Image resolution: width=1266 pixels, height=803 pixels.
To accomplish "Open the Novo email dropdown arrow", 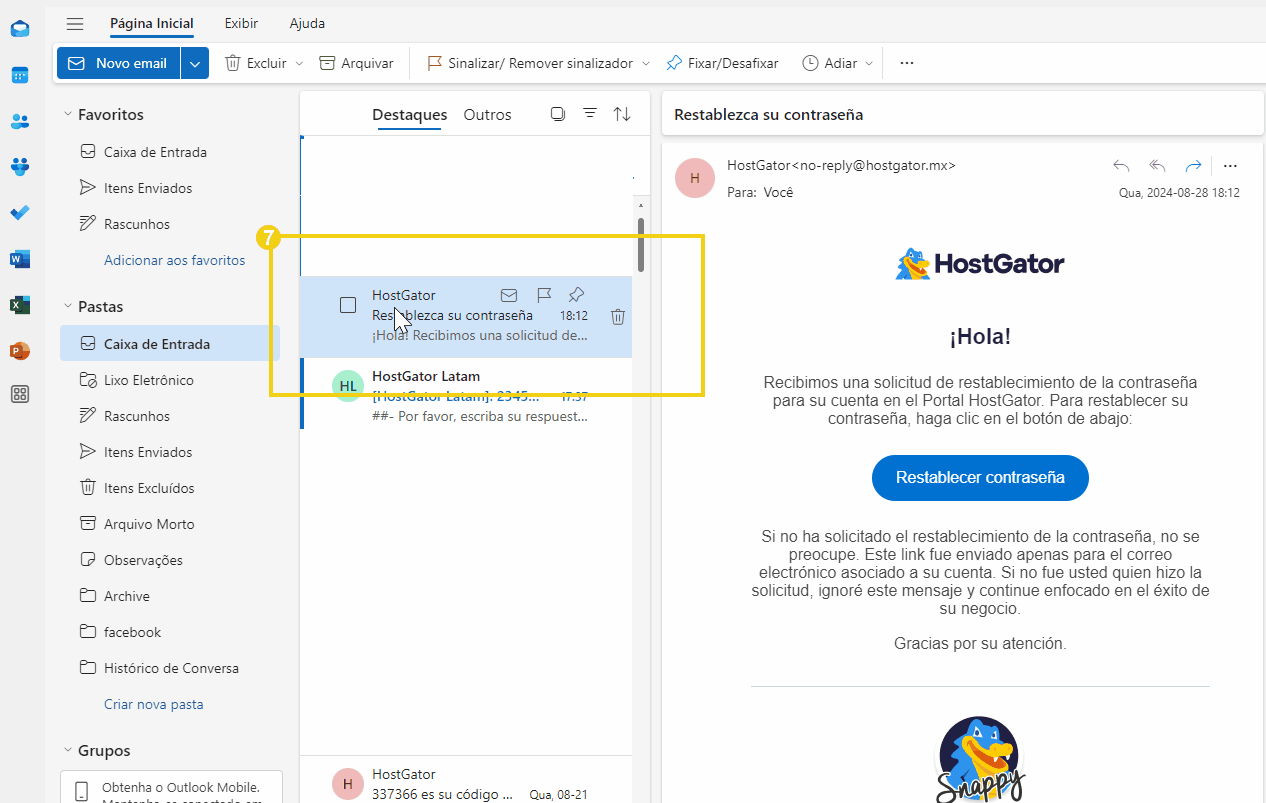I will click(195, 63).
